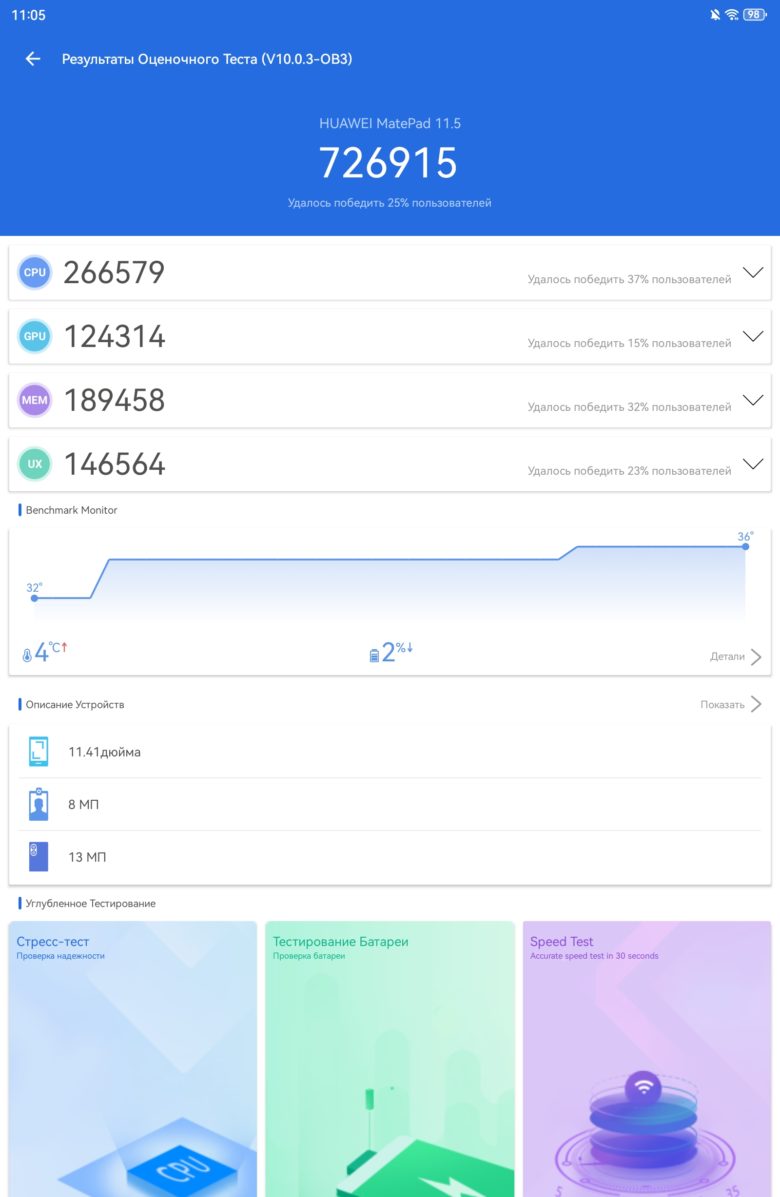Tap the battery level status icon
Image resolution: width=780 pixels, height=1197 pixels.
click(755, 15)
